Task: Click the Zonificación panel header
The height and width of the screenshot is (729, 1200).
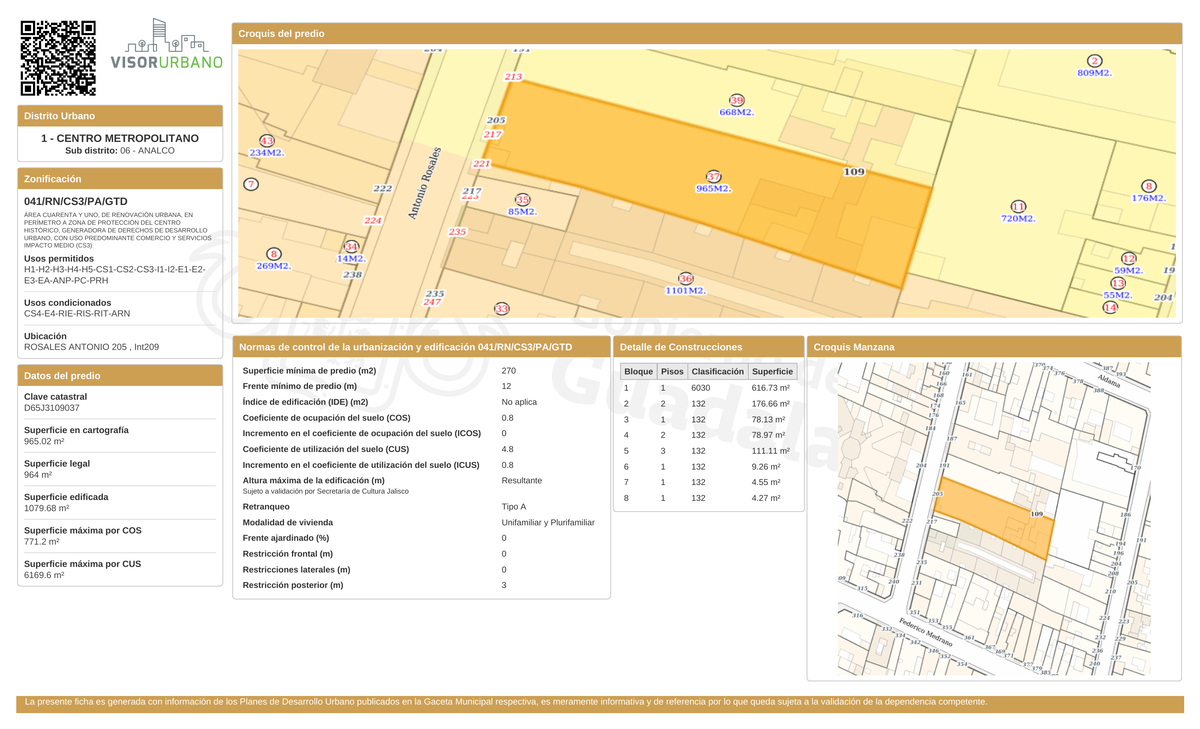Action: pyautogui.click(x=120, y=179)
